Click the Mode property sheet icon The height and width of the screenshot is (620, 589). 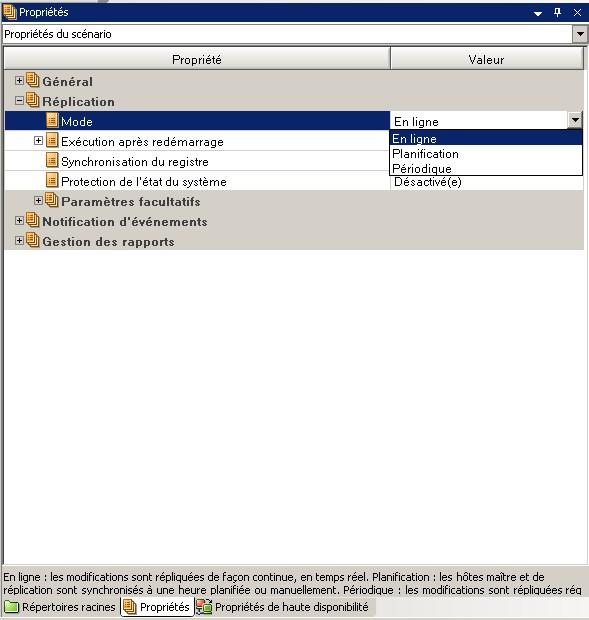coord(52,120)
